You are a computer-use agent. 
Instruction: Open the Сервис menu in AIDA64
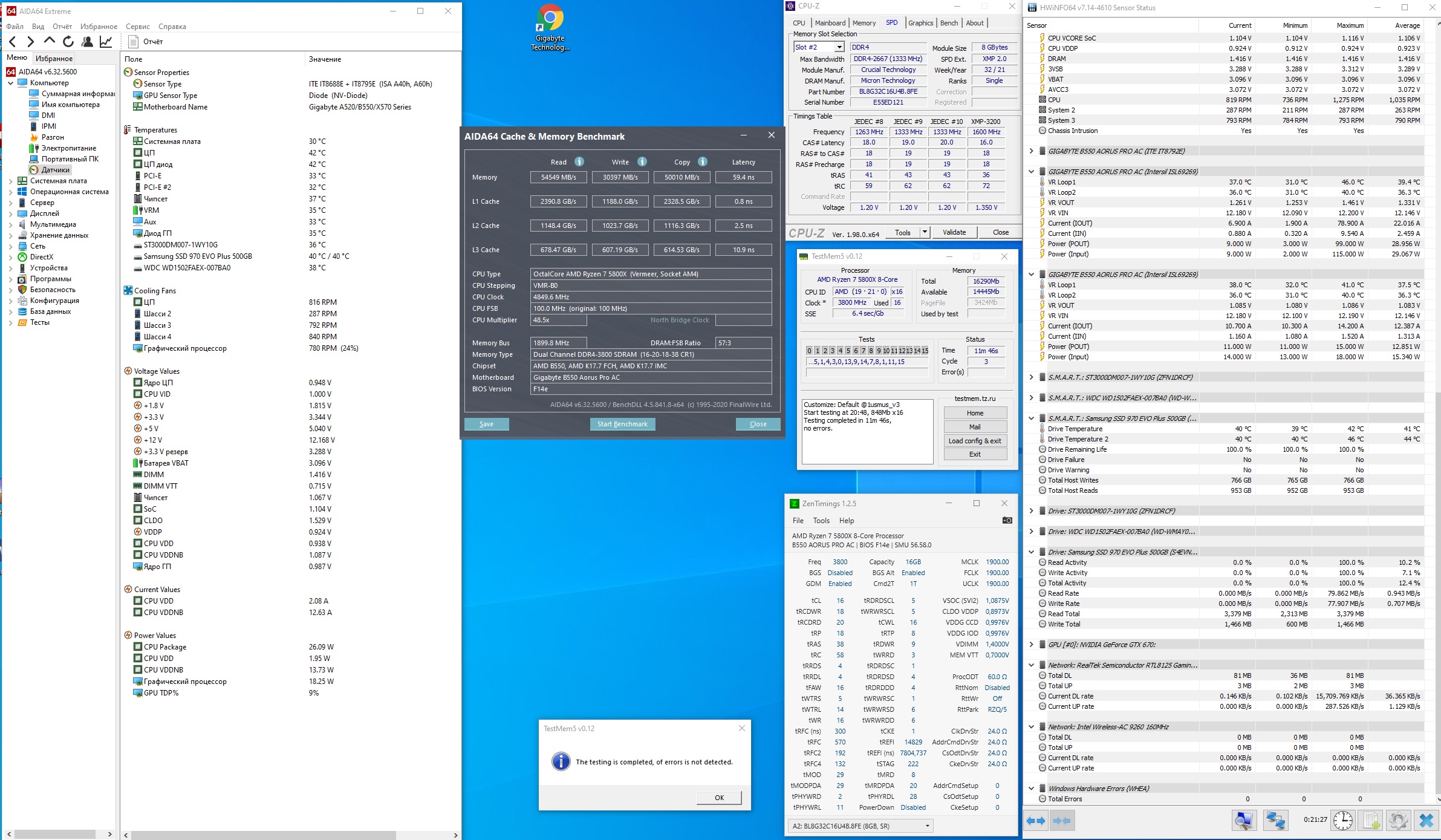137,27
